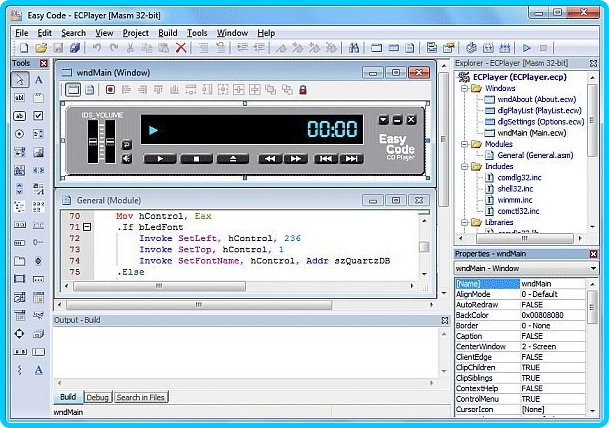This screenshot has height=428, width=609.
Task: Open the File menu
Action: tap(22, 33)
